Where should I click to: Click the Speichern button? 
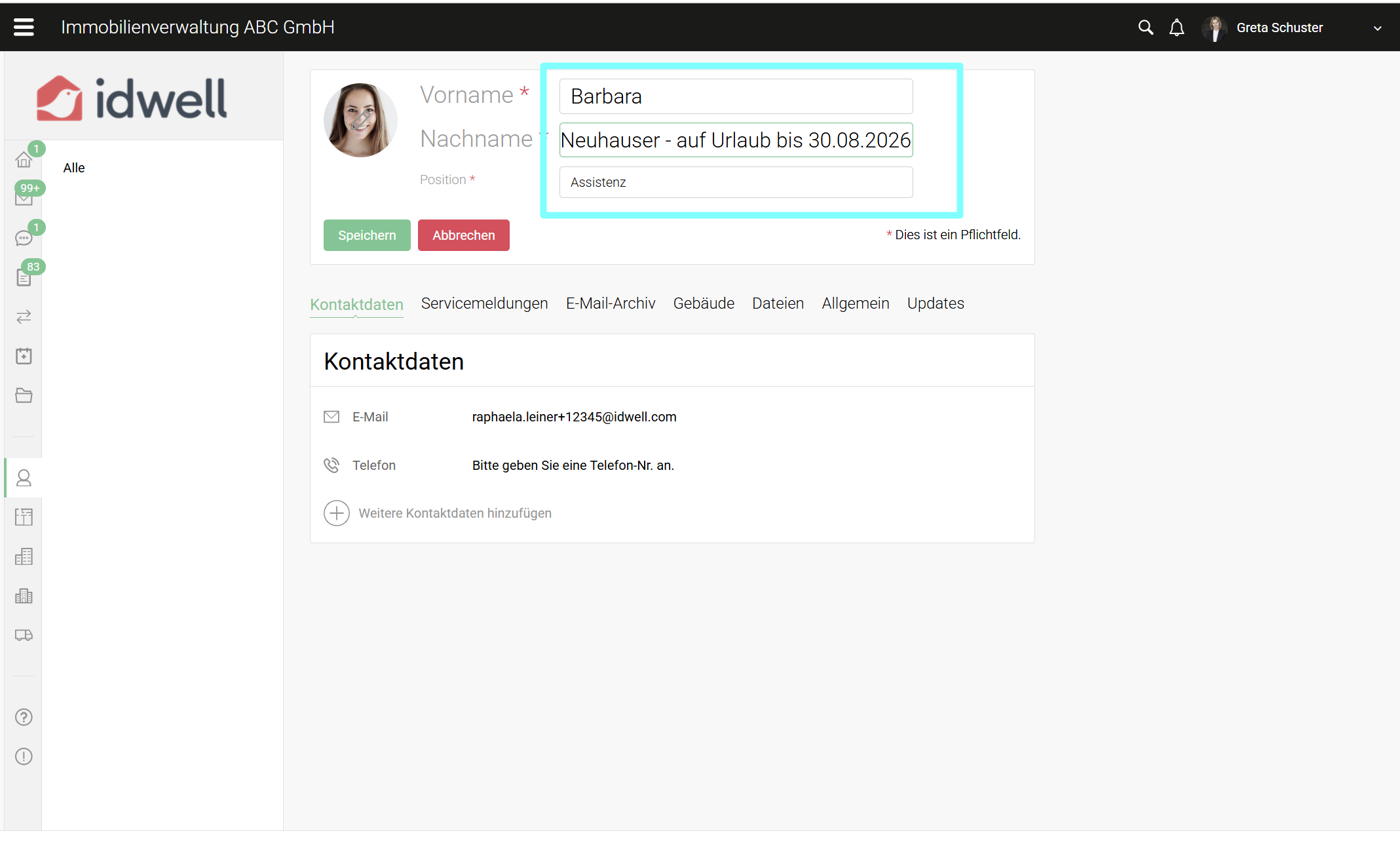point(367,235)
